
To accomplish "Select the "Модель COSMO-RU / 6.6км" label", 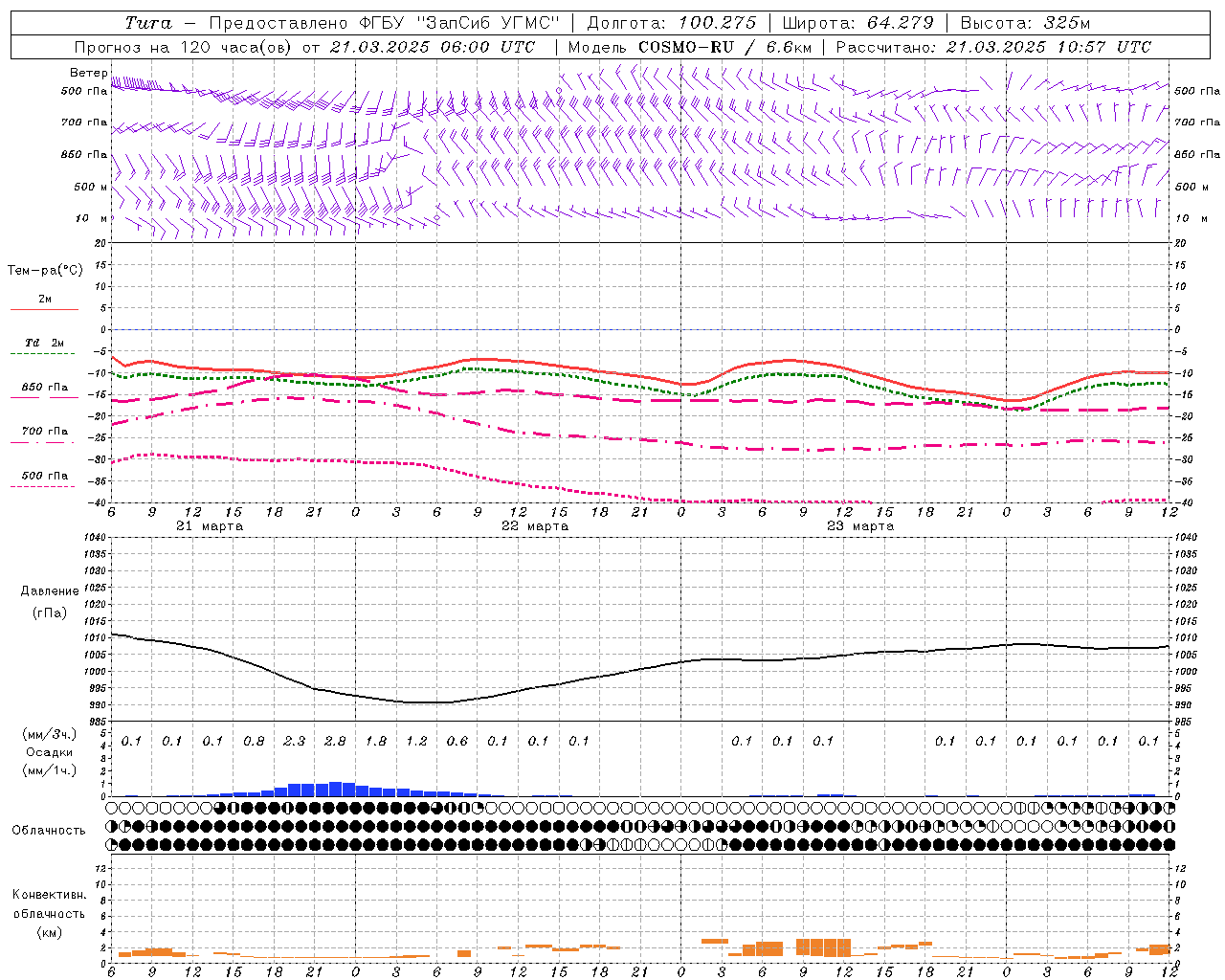I will click(689, 47).
